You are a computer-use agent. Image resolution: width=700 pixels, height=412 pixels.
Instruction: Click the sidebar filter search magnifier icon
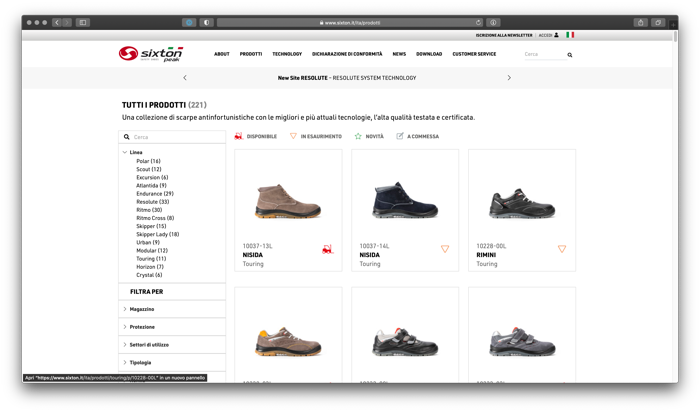coord(127,137)
